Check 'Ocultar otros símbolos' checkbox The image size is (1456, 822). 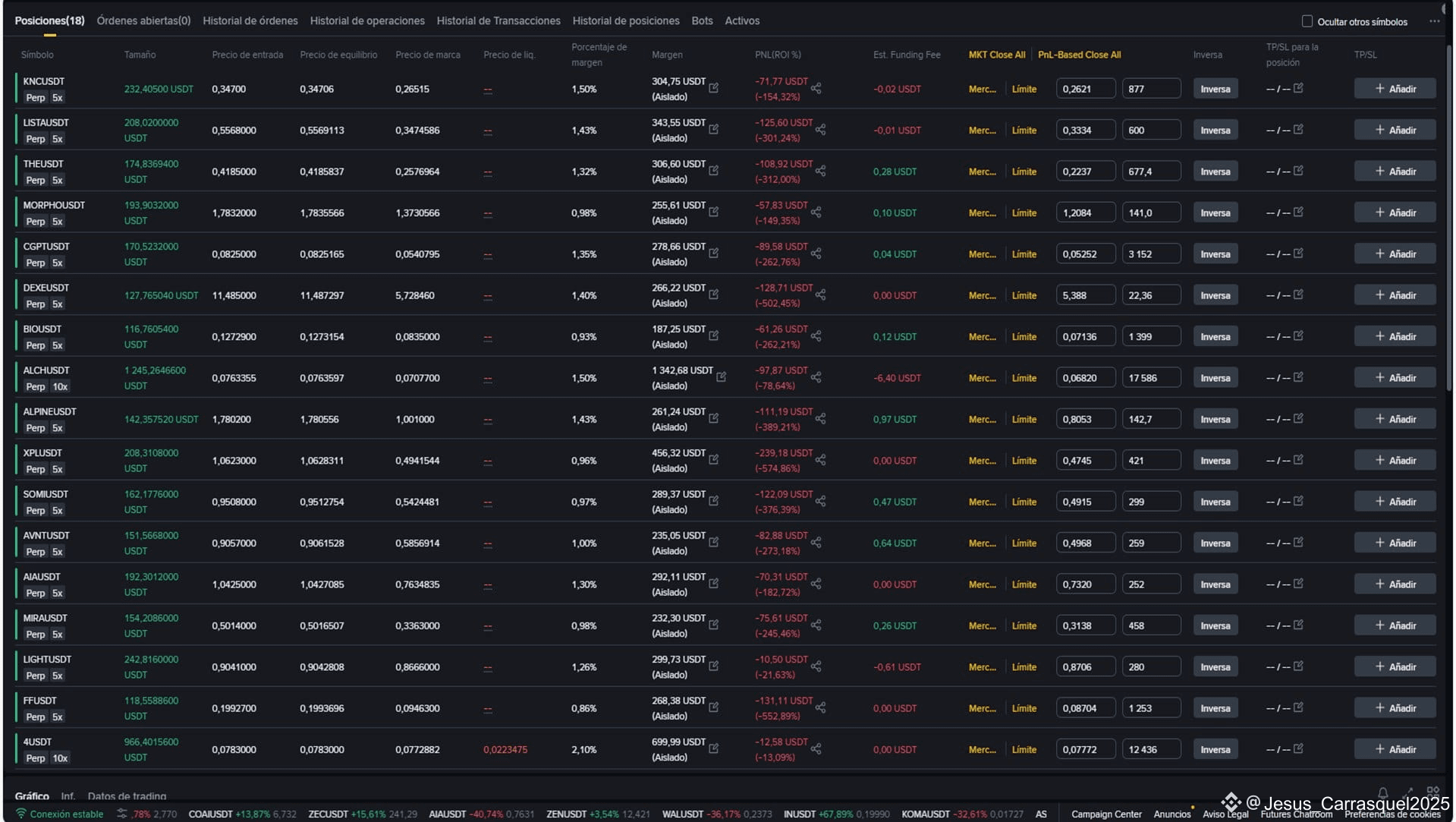point(1307,21)
